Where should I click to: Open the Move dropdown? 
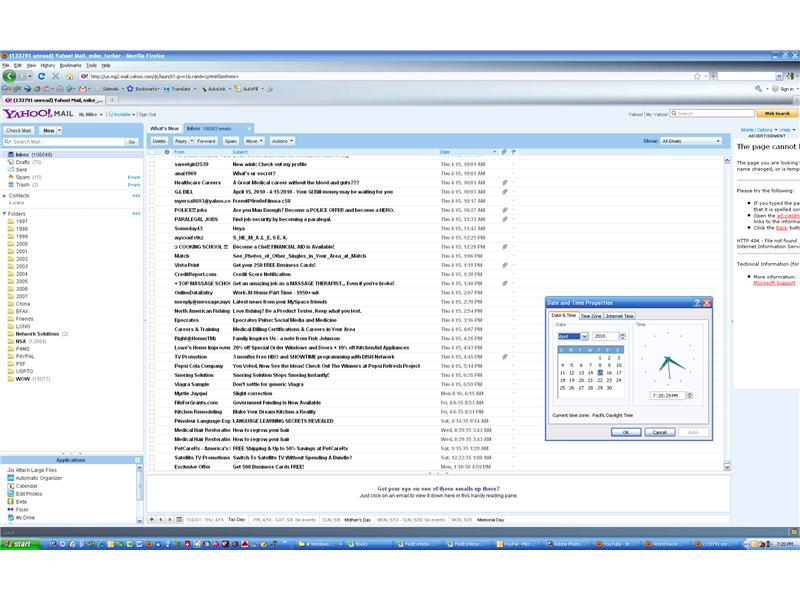[254, 141]
